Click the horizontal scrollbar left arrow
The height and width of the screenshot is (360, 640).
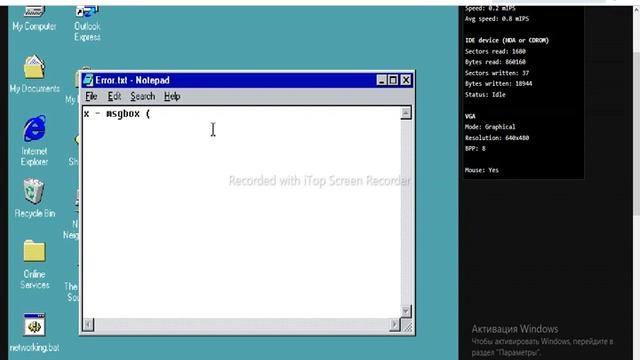click(x=88, y=324)
